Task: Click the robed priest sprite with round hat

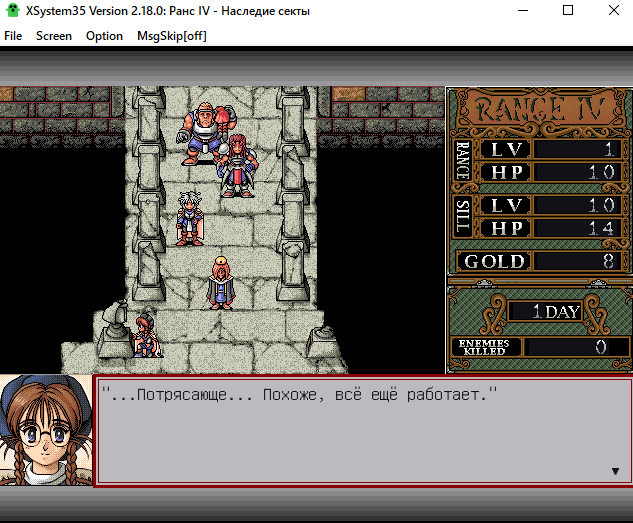Action: pyautogui.click(x=221, y=283)
